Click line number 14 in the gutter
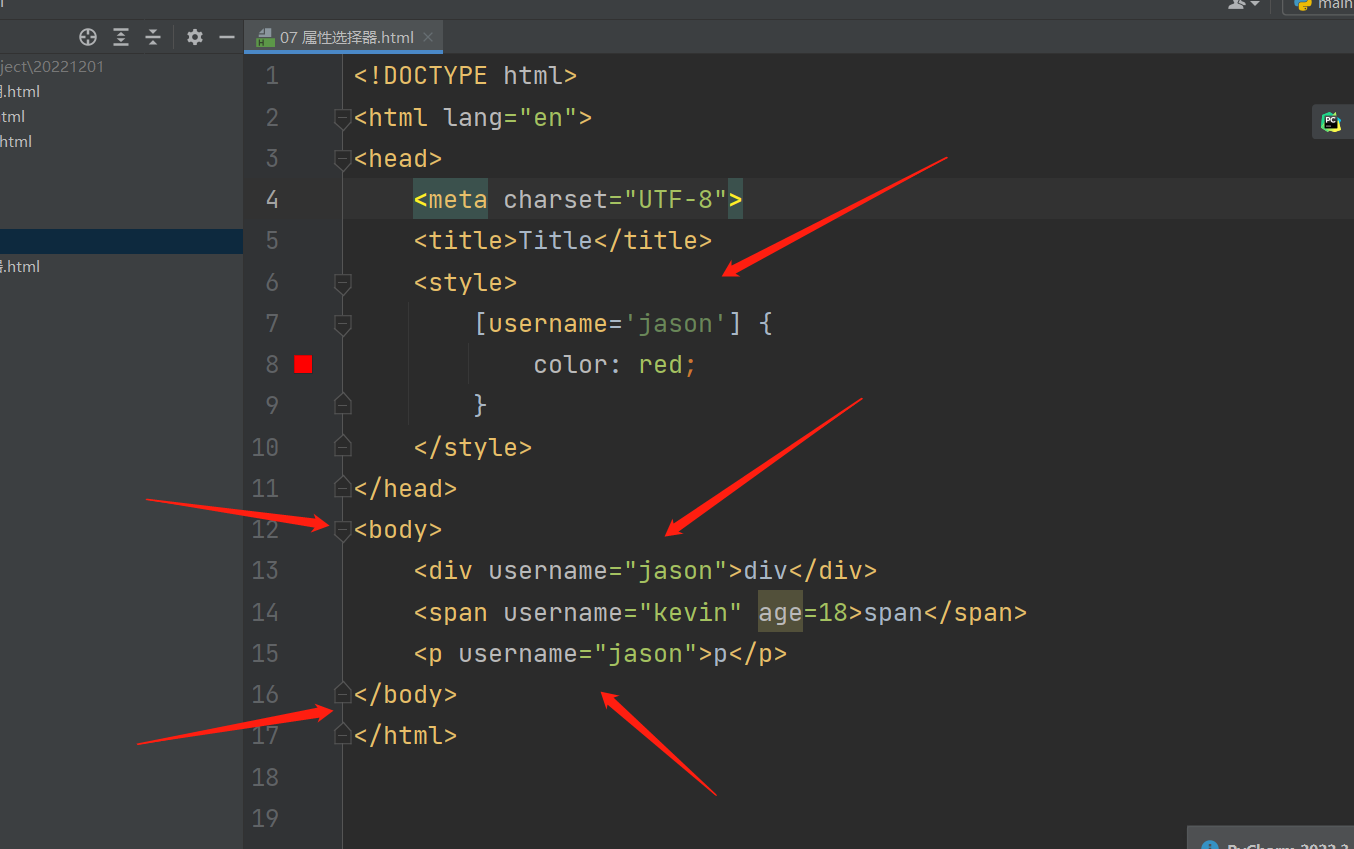Screen dimensions: 1354x849 (265, 611)
